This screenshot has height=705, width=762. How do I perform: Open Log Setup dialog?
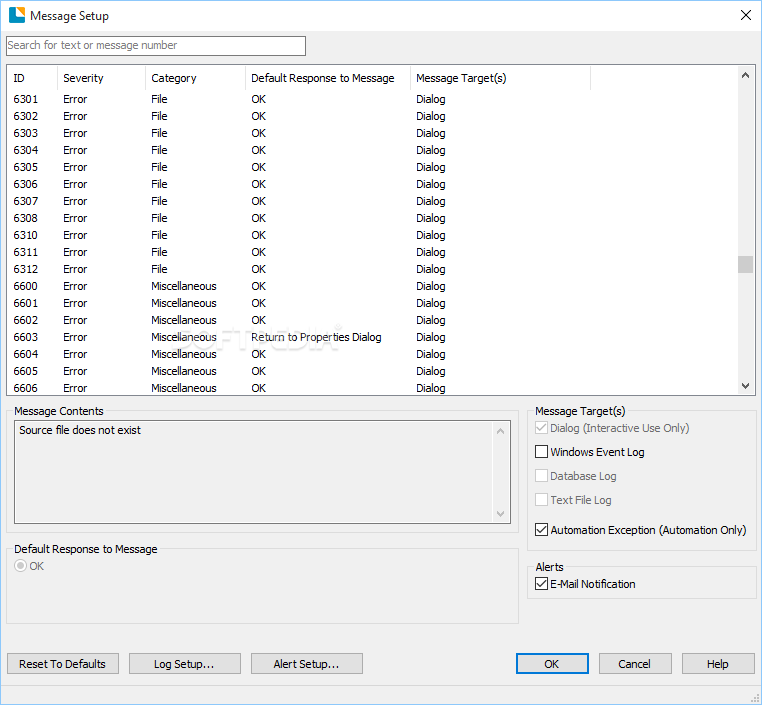185,664
